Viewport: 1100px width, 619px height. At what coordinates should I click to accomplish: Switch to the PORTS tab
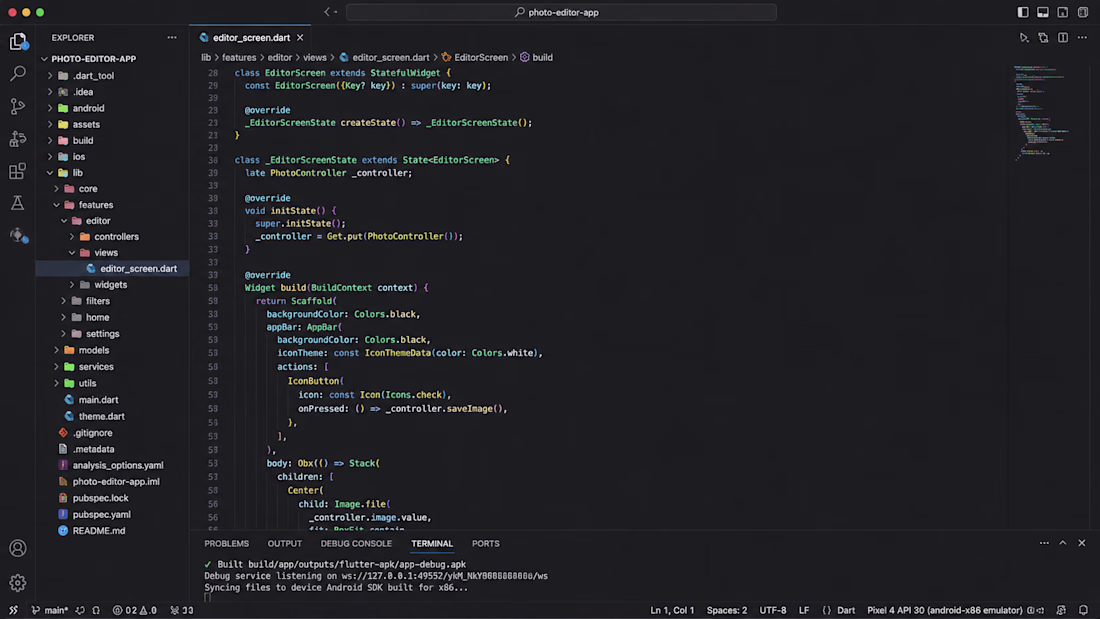pyautogui.click(x=485, y=543)
